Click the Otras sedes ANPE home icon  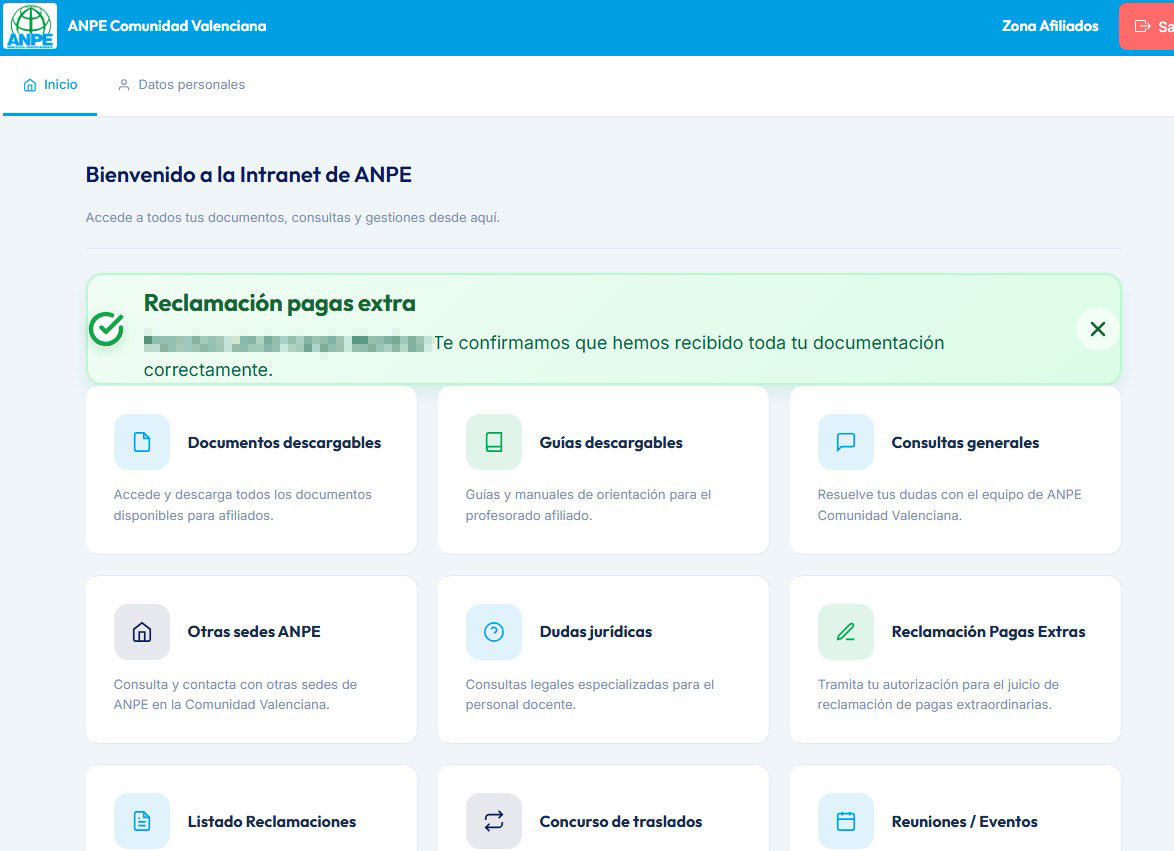[x=142, y=632]
